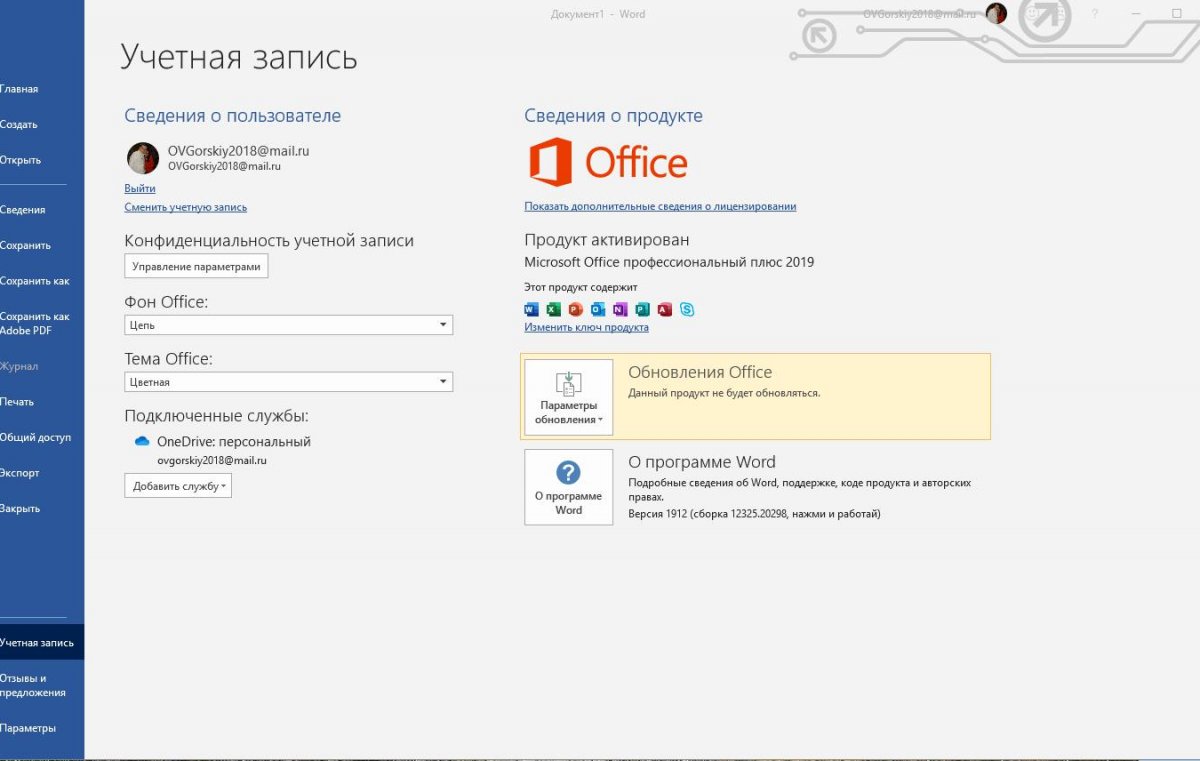Image resolution: width=1200 pixels, height=761 pixels.
Task: Click the Skype icon in product contents
Action: click(x=687, y=309)
